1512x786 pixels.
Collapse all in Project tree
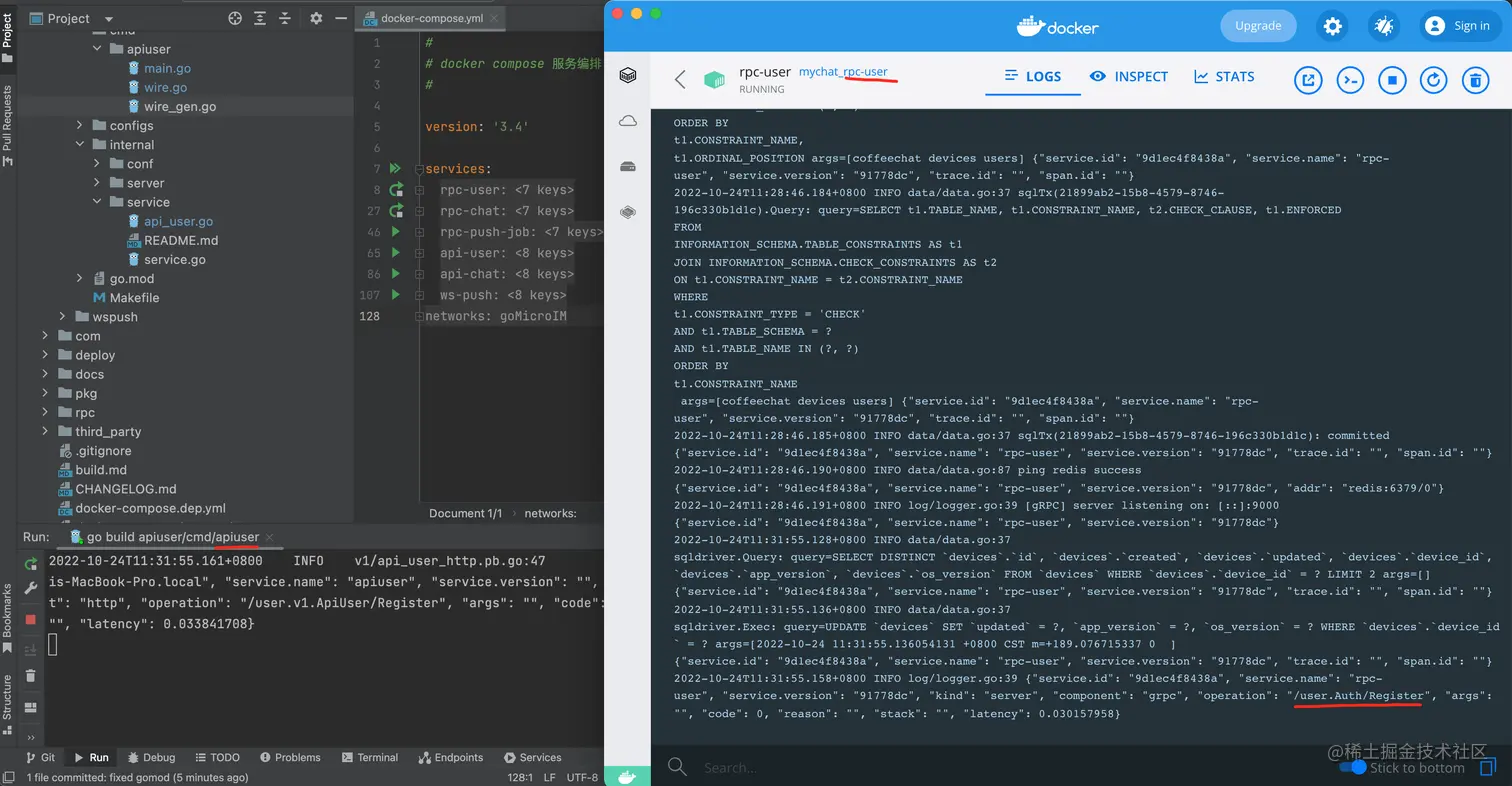tap(285, 18)
